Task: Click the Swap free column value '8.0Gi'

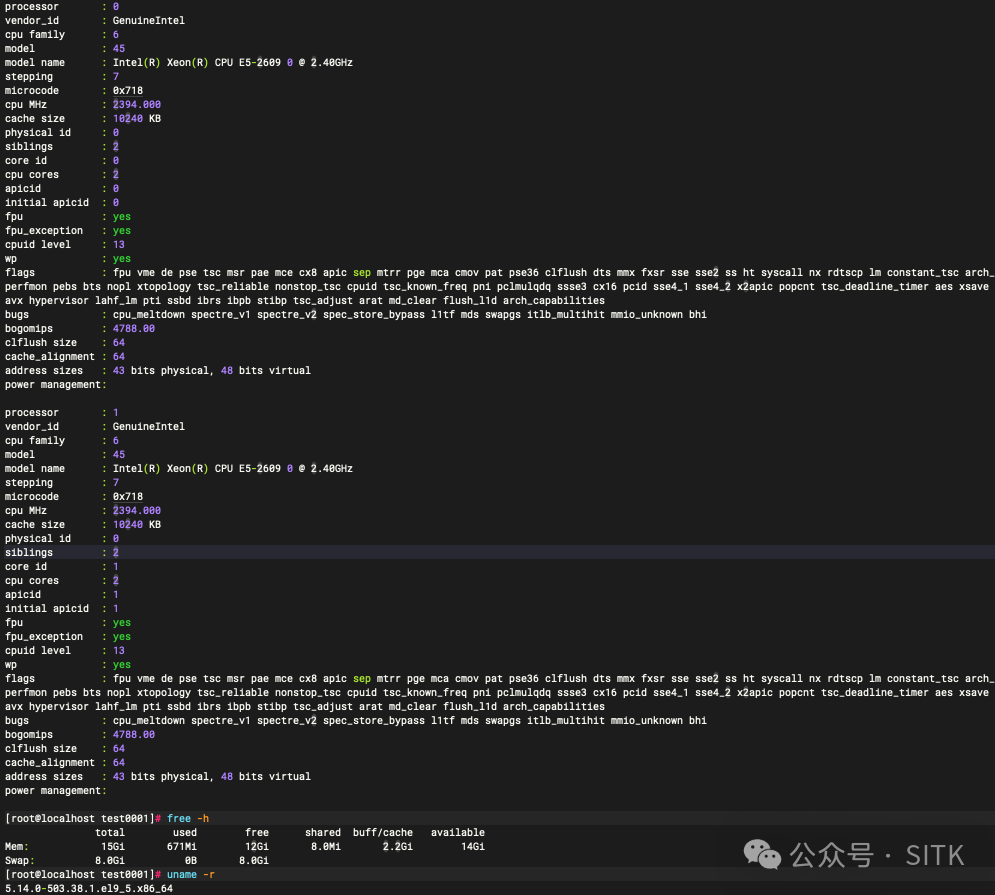Action: [x=254, y=860]
